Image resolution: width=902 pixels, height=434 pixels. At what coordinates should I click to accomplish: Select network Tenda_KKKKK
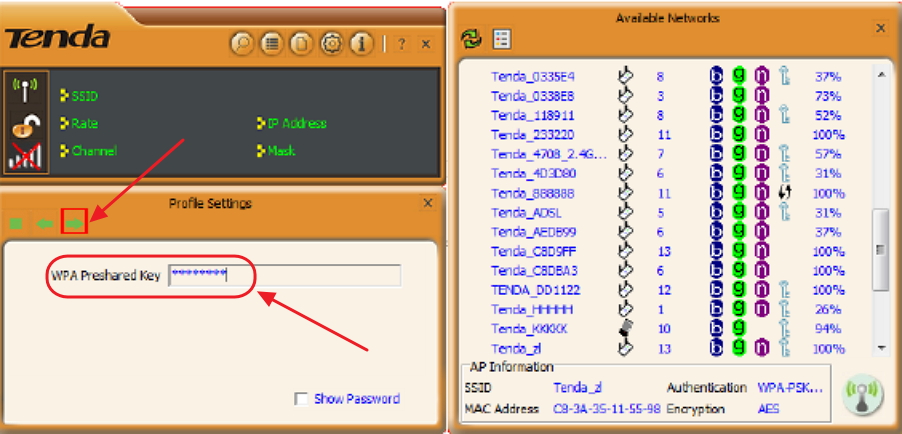pyautogui.click(x=529, y=329)
